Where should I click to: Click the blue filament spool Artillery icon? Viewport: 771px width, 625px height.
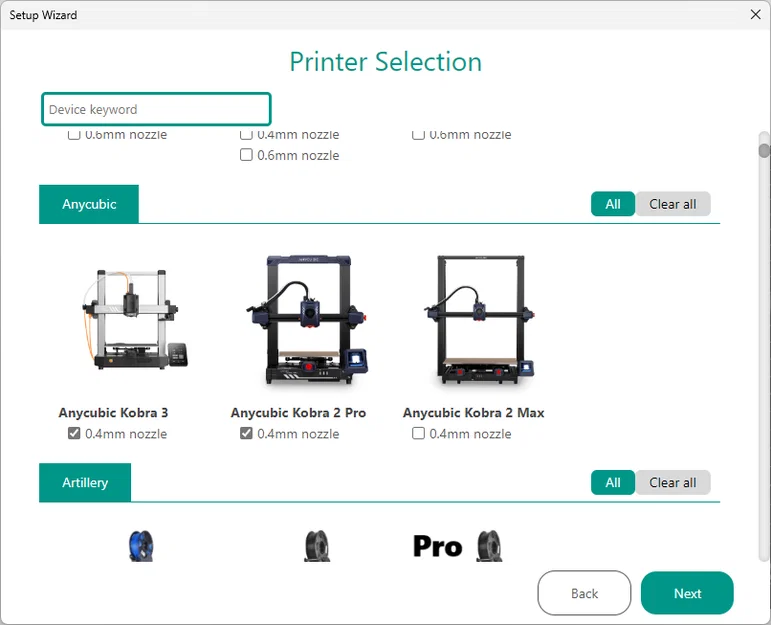coord(141,546)
